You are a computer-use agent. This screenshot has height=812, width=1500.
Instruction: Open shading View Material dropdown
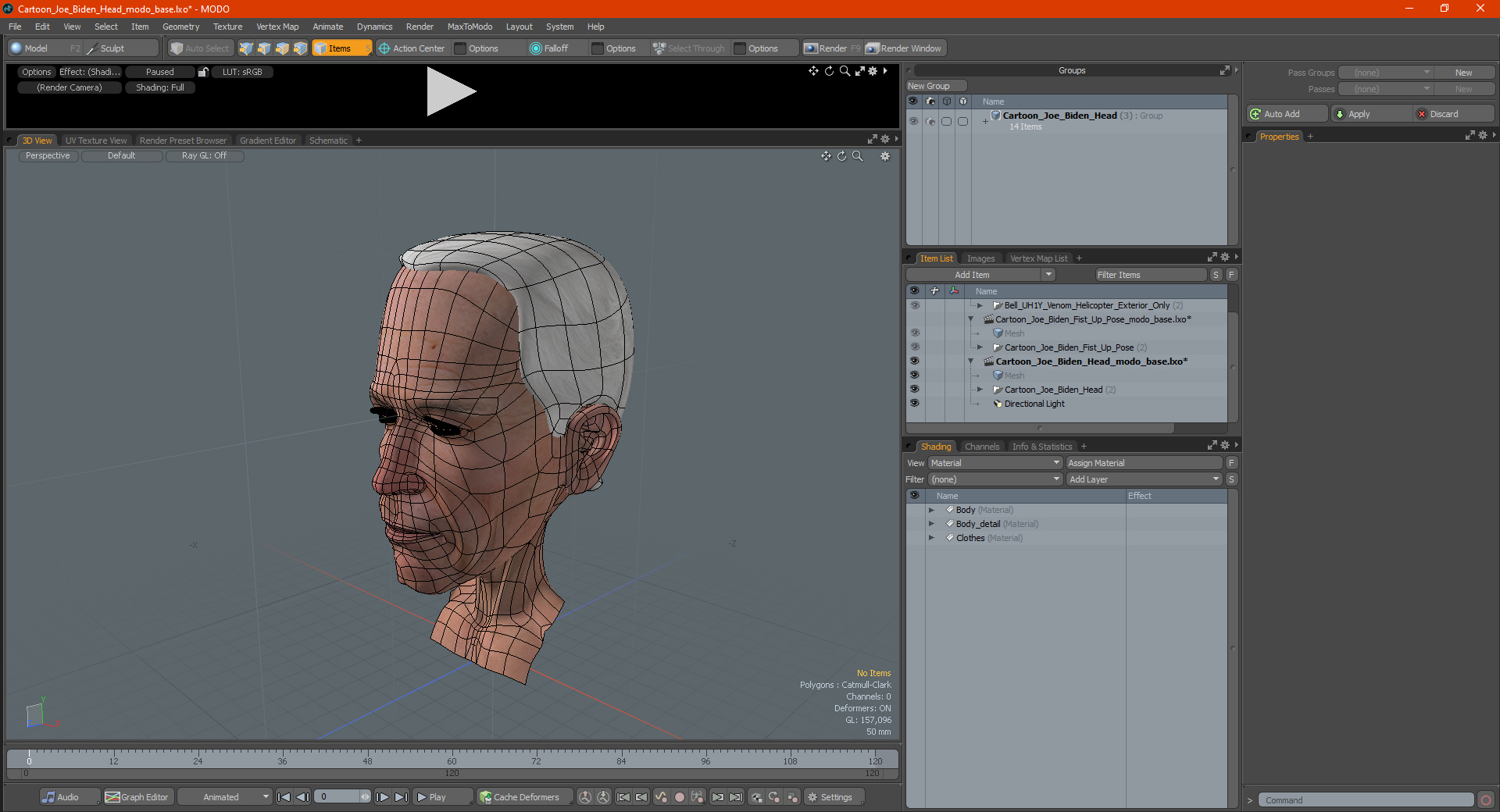coord(995,463)
